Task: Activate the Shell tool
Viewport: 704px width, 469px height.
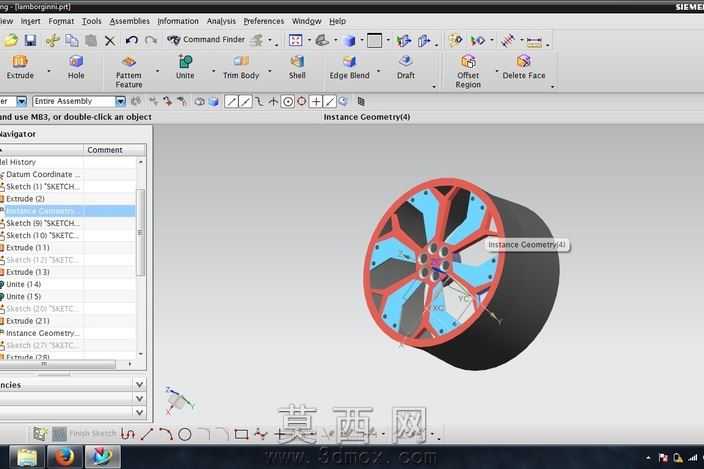Action: tap(297, 67)
